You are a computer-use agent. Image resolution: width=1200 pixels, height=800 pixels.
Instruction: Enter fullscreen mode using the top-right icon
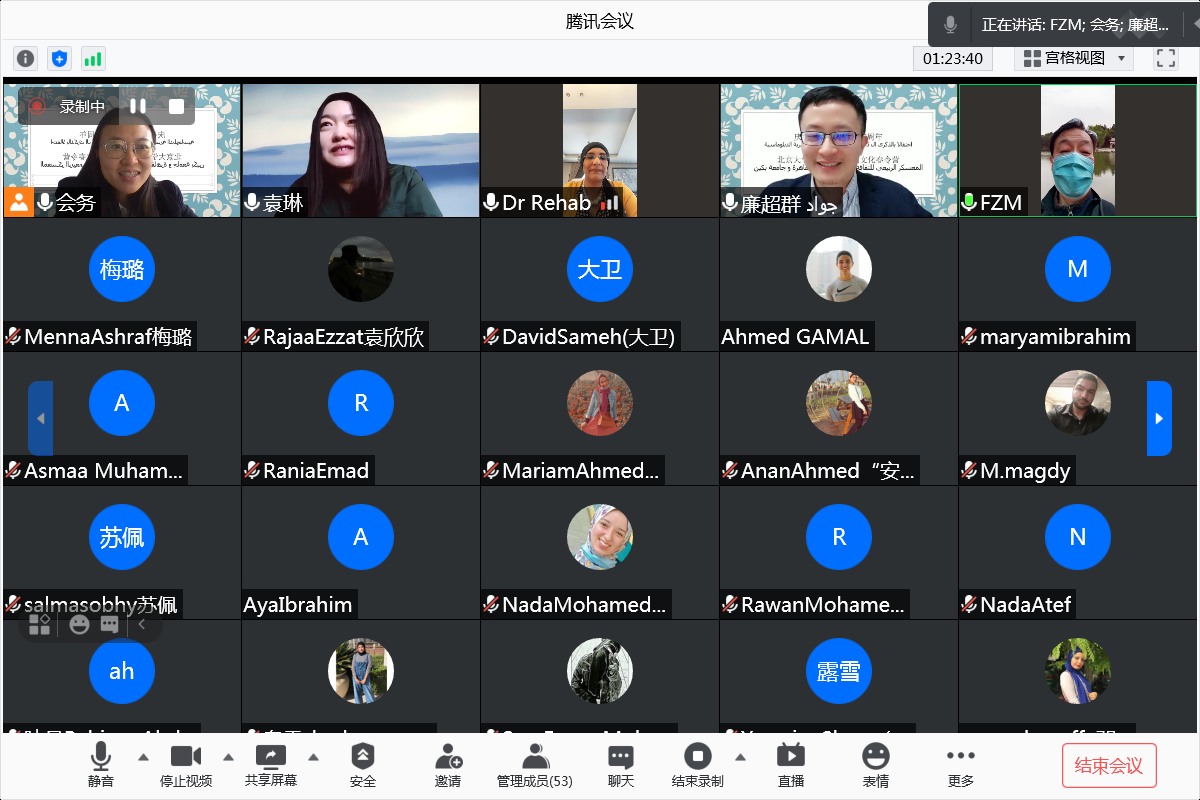(x=1166, y=58)
